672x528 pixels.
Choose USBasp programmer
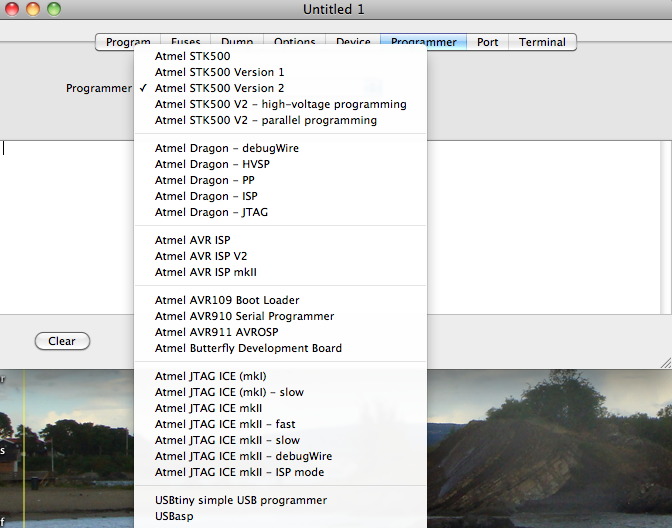[281, 516]
